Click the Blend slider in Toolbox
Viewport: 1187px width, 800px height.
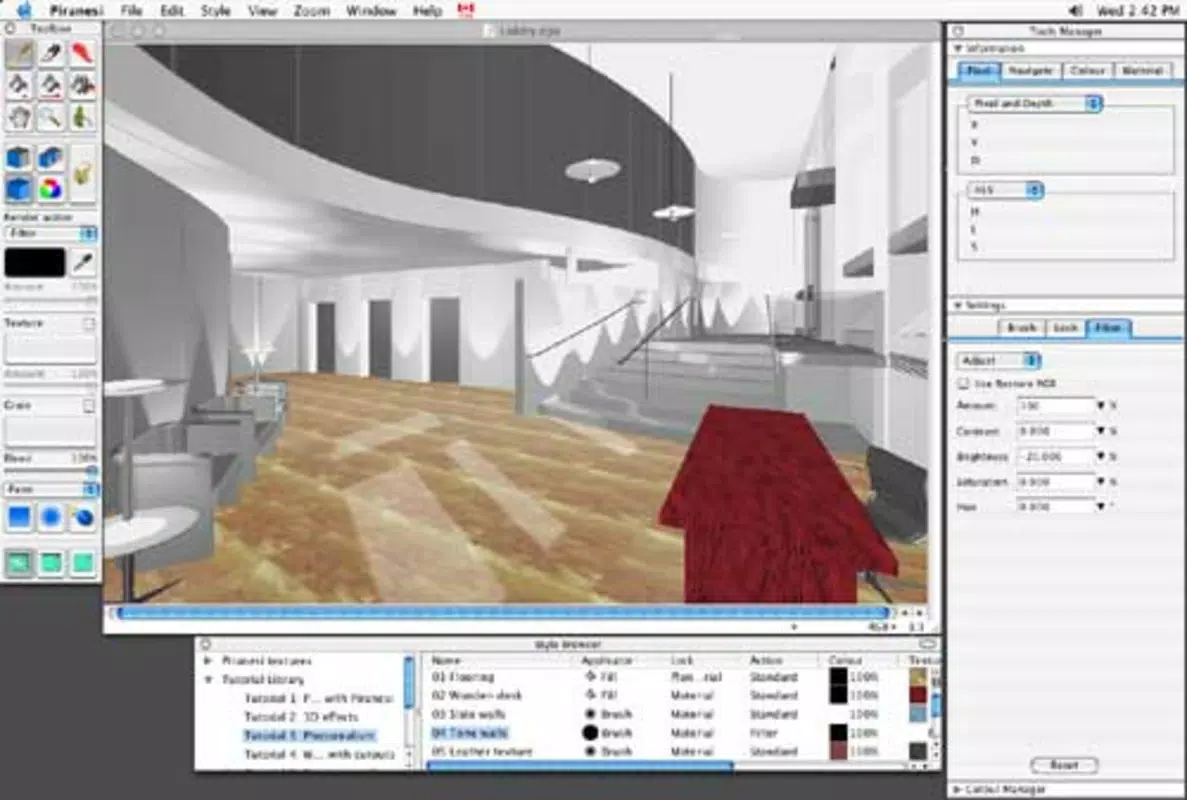(x=51, y=470)
